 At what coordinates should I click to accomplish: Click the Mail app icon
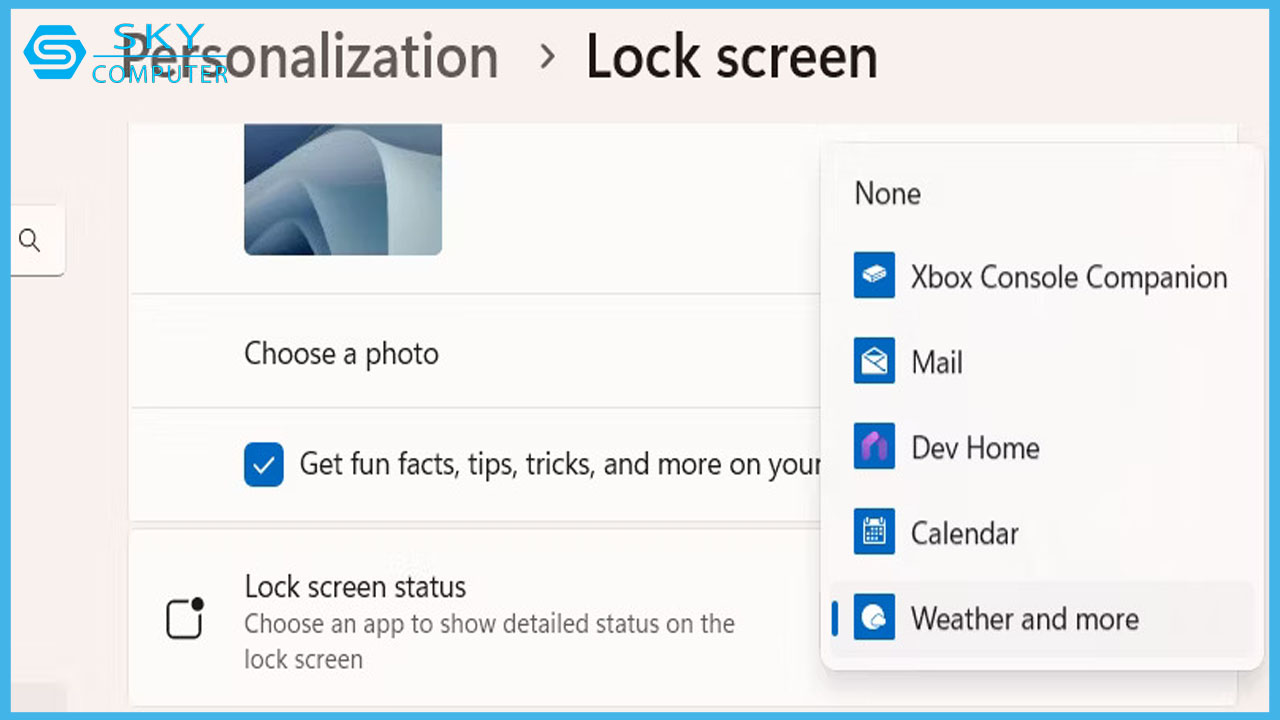[874, 361]
